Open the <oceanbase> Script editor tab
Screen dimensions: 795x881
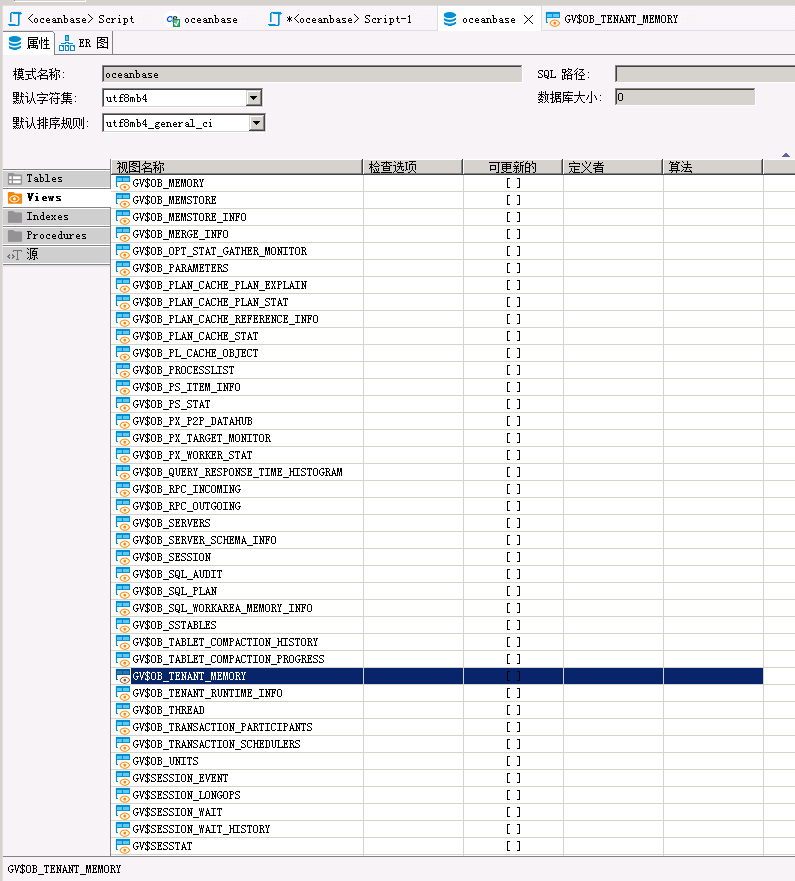tap(72, 19)
